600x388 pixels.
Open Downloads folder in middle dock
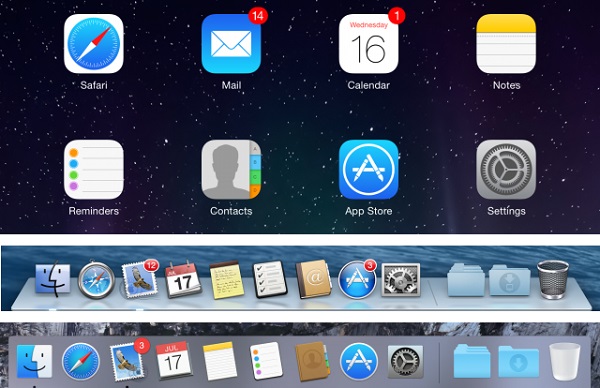point(509,280)
